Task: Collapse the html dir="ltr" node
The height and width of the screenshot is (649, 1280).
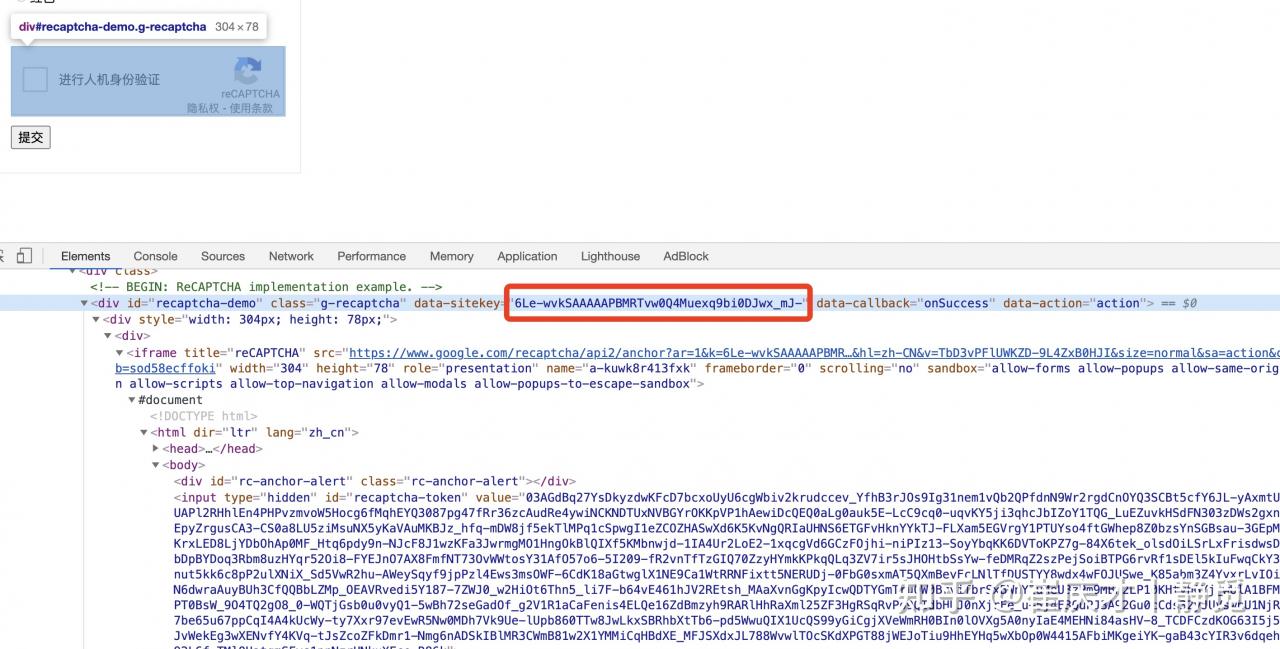Action: pos(144,433)
